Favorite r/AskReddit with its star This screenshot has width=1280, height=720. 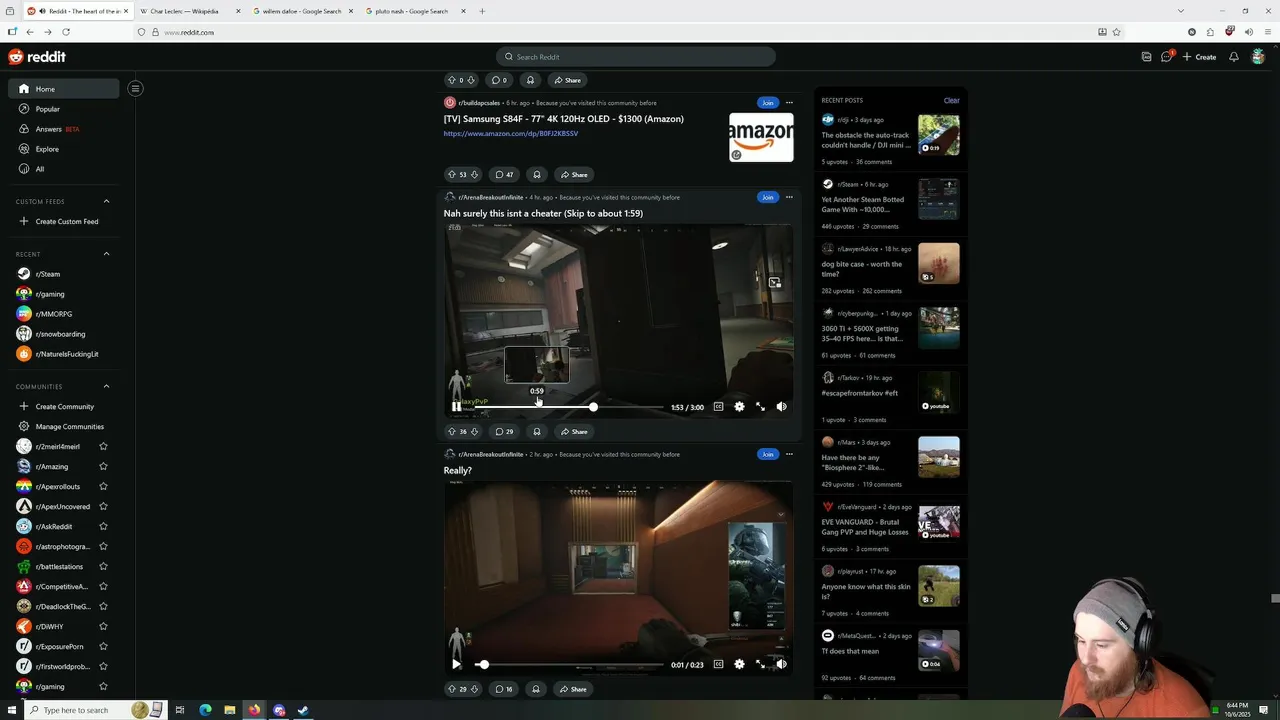click(x=103, y=526)
